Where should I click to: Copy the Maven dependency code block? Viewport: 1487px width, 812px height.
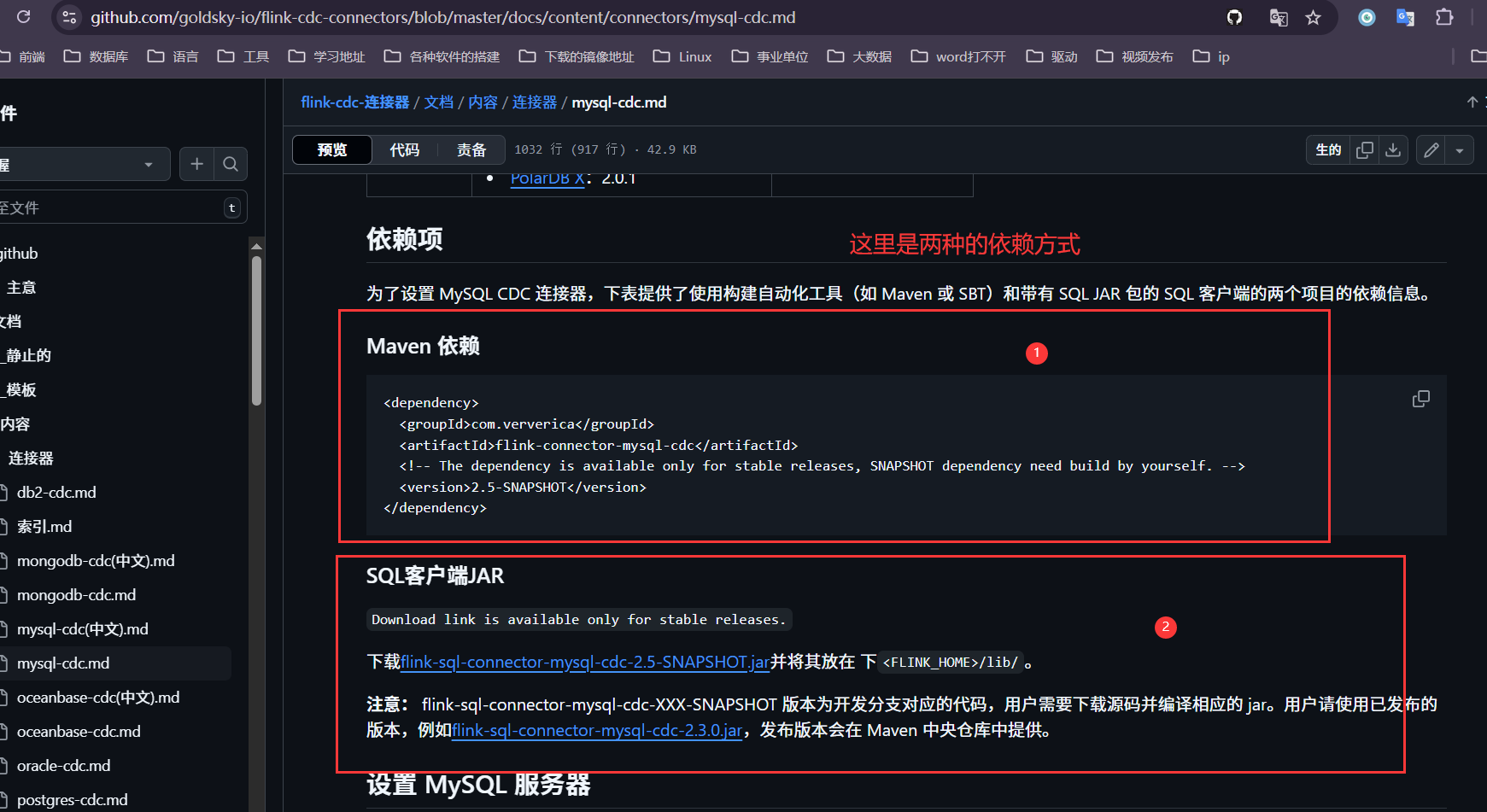1420,398
